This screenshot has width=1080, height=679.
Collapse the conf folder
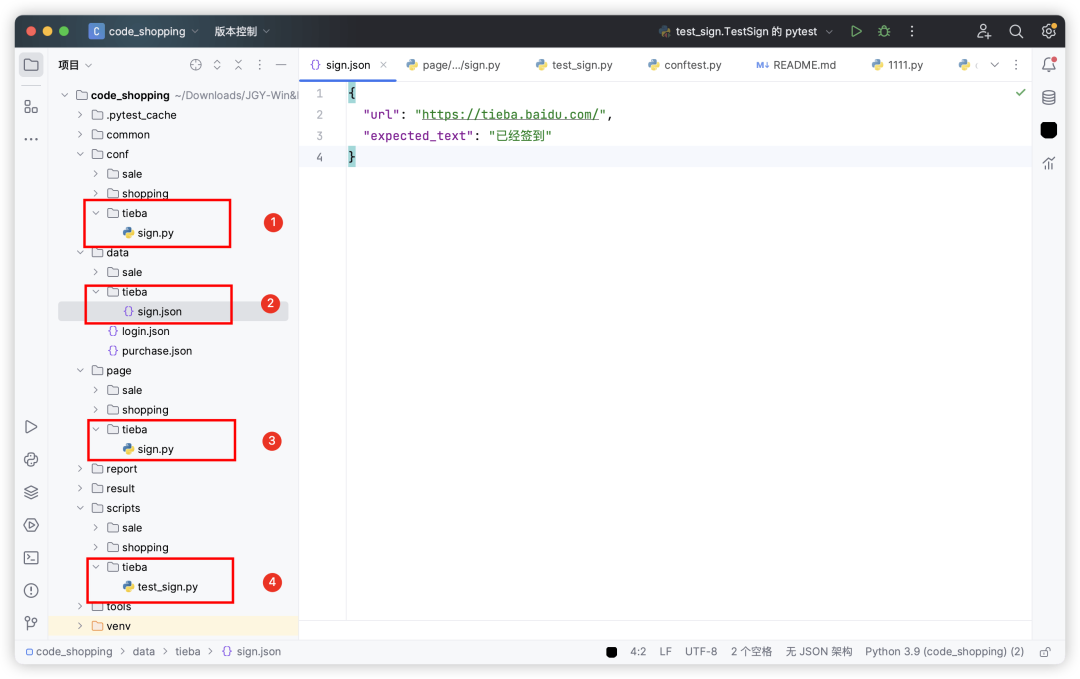pos(80,154)
